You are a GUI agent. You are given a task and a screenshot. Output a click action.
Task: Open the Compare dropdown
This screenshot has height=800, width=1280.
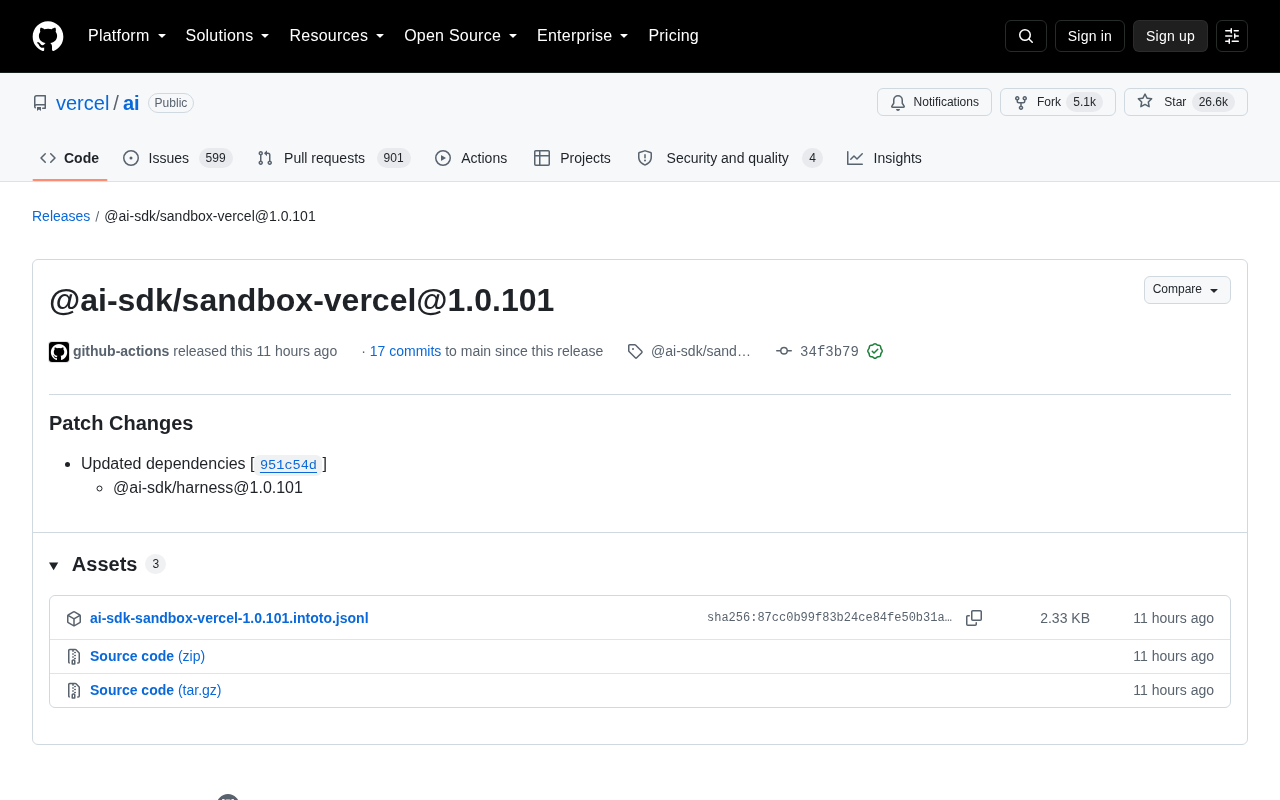coord(1187,290)
